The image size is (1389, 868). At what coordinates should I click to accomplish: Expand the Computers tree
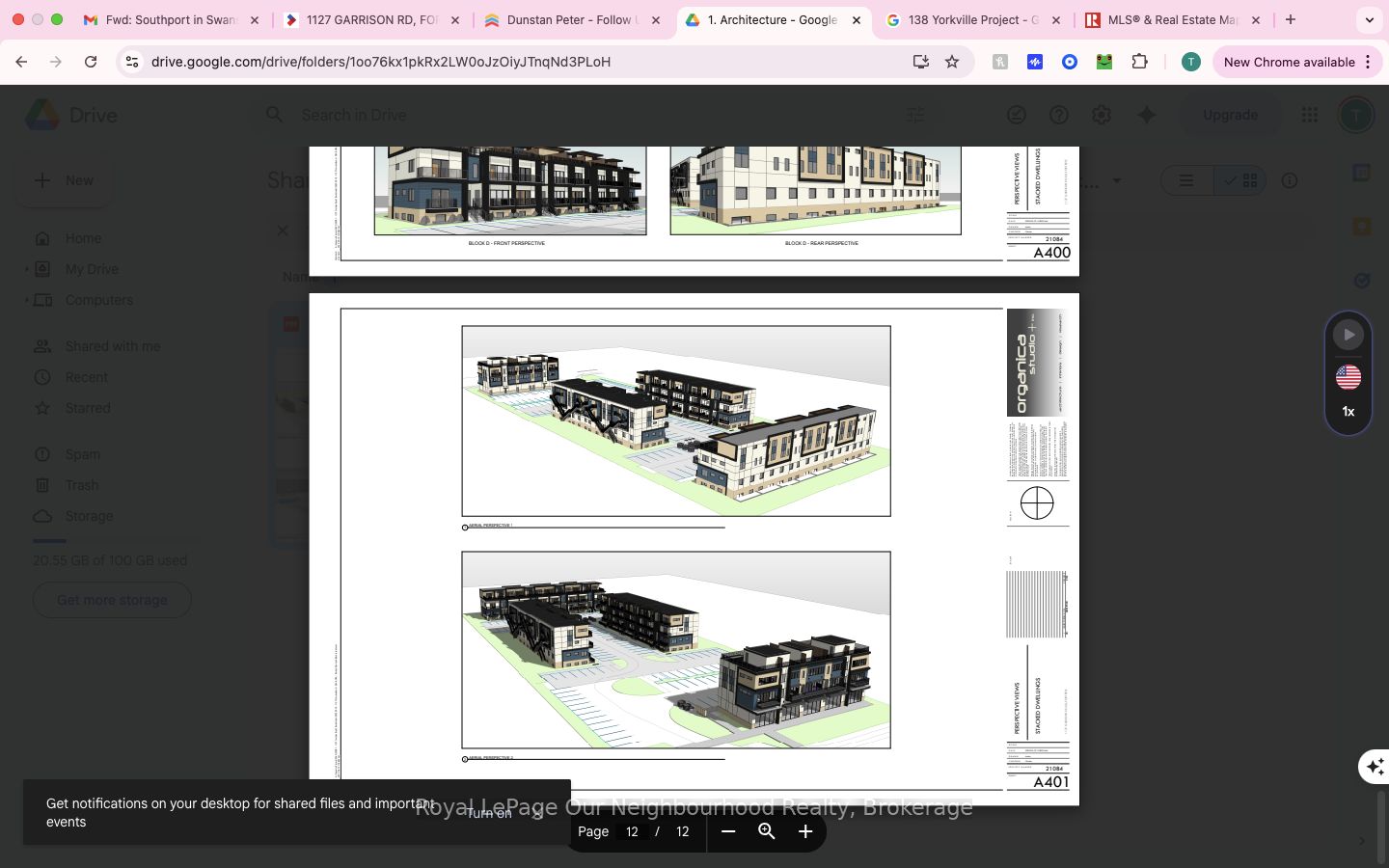pyautogui.click(x=26, y=300)
